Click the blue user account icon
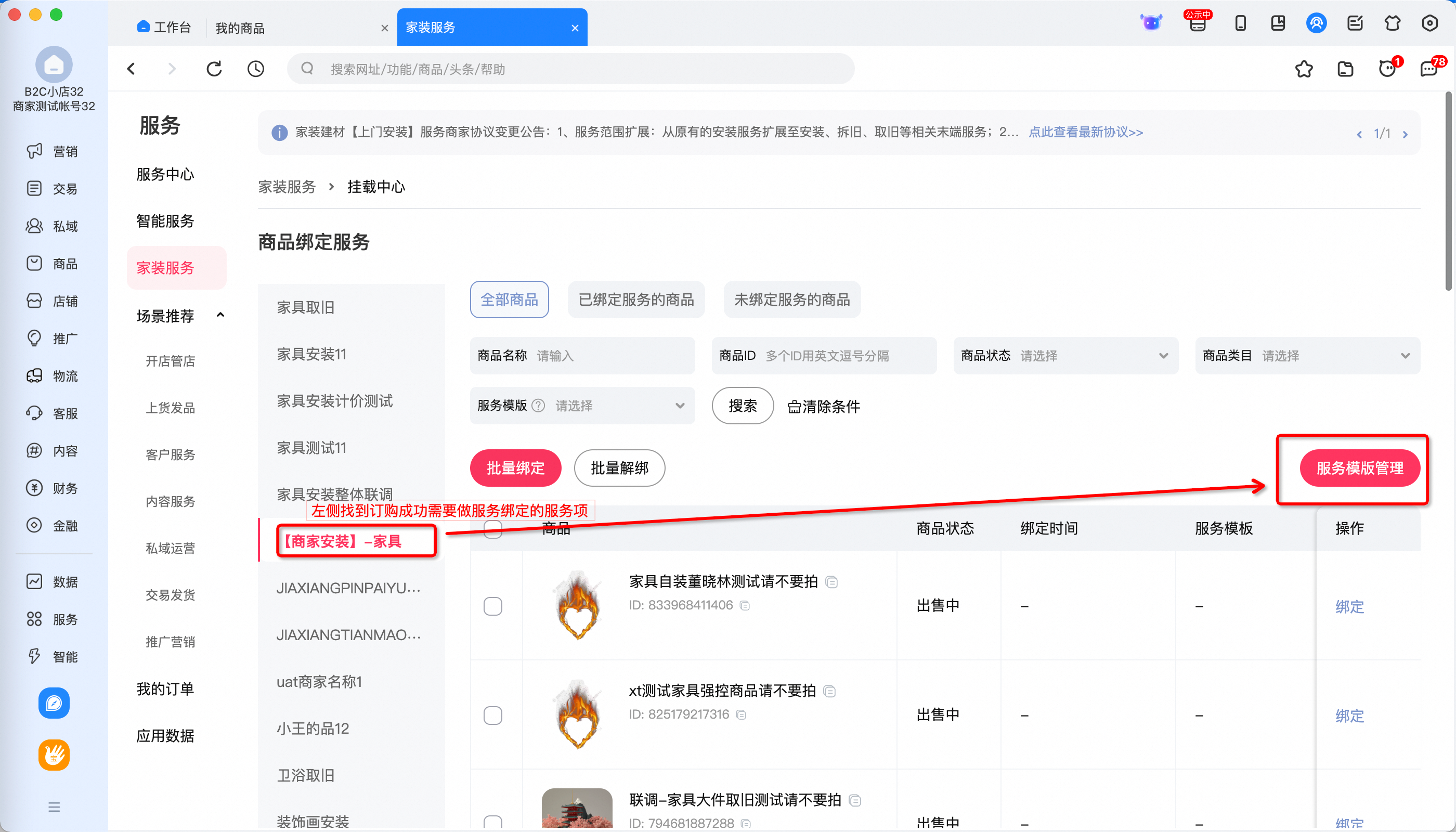This screenshot has height=832, width=1456. tap(1316, 23)
